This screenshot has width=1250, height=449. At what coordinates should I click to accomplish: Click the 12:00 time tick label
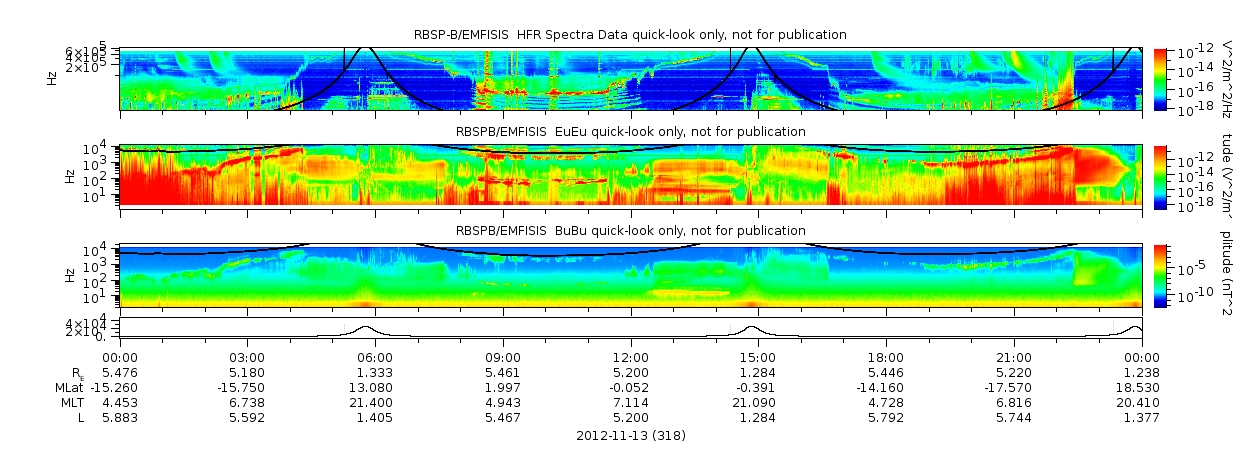[x=630, y=358]
